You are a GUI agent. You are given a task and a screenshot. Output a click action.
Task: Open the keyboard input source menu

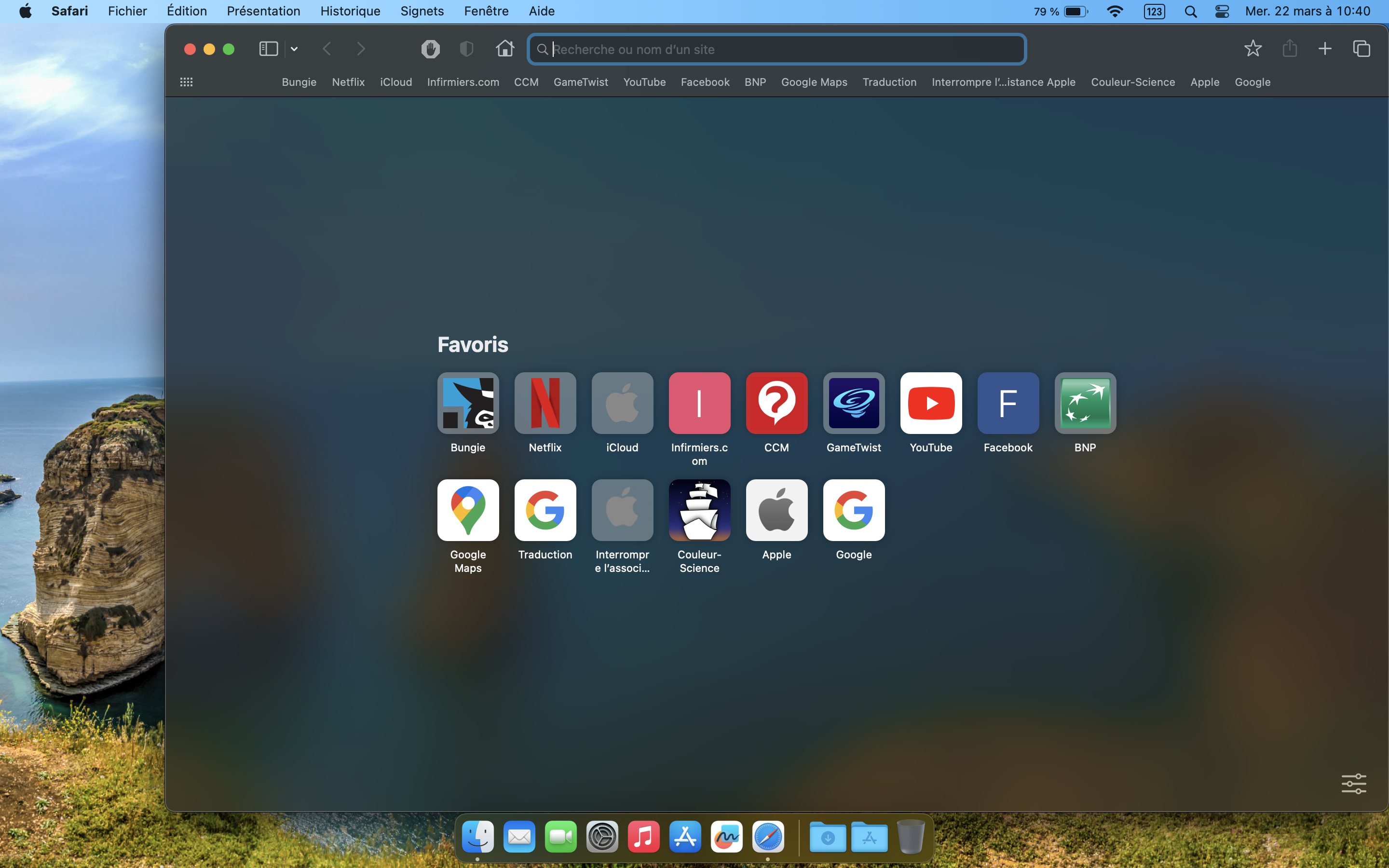(1154, 12)
